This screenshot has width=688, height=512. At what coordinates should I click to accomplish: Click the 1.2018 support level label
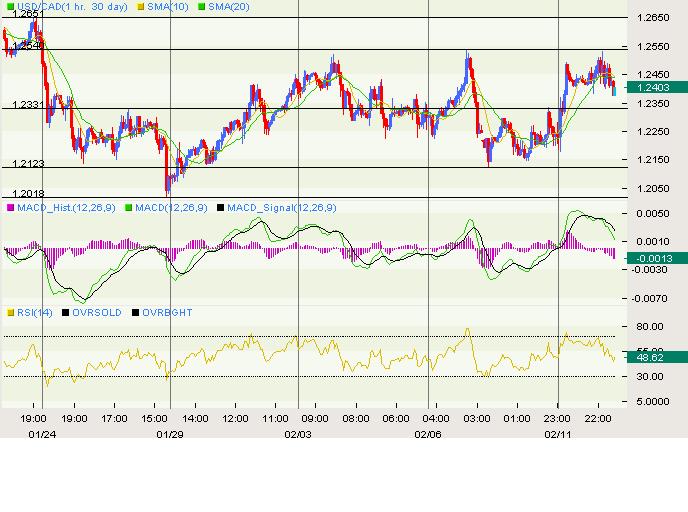(x=29, y=193)
